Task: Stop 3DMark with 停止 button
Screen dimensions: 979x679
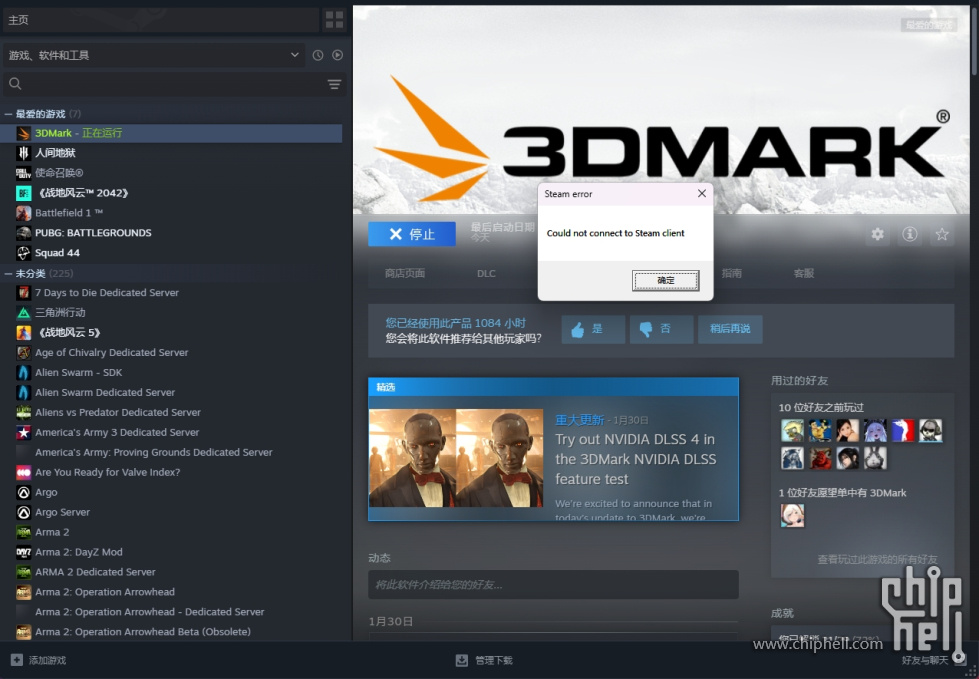Action: click(412, 234)
